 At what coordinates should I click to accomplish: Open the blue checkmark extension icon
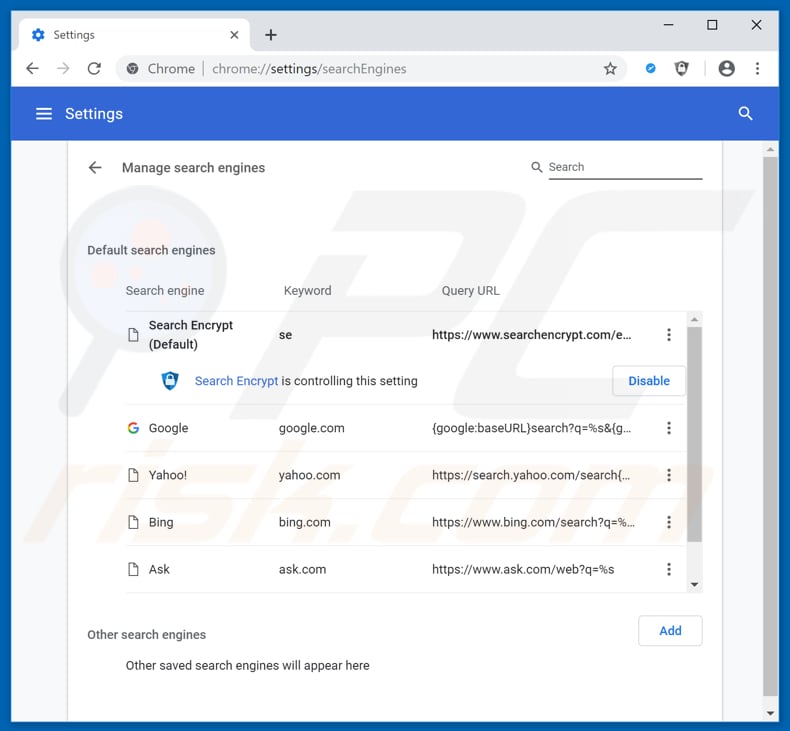click(650, 68)
